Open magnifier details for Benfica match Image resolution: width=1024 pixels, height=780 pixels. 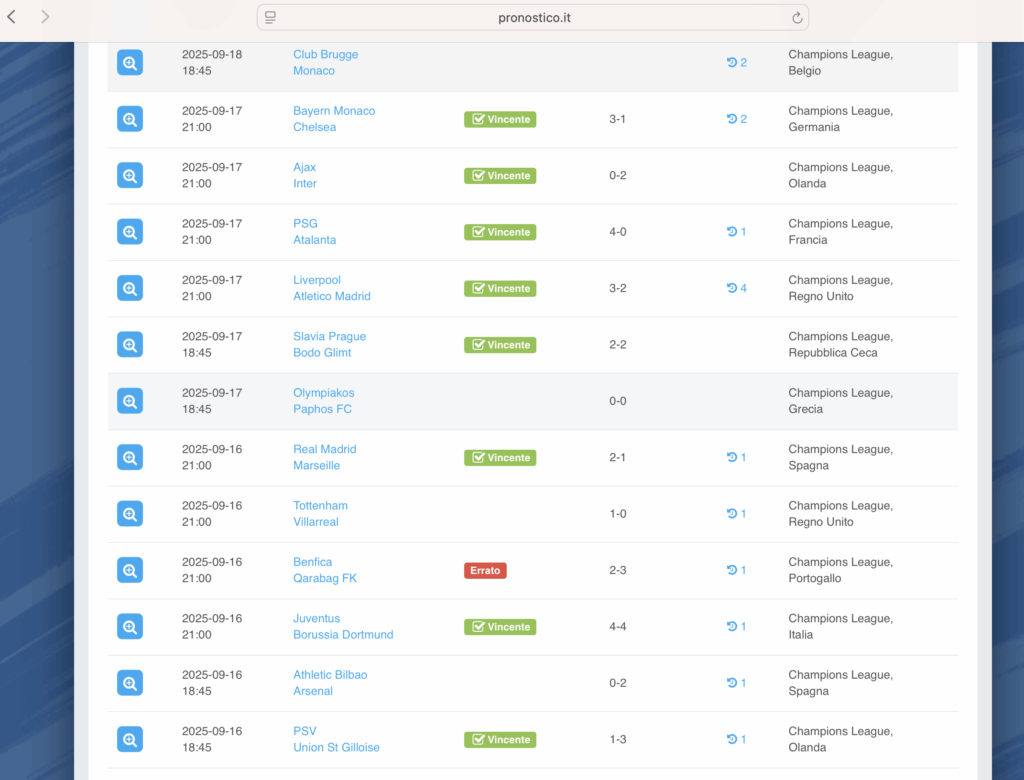click(x=130, y=570)
